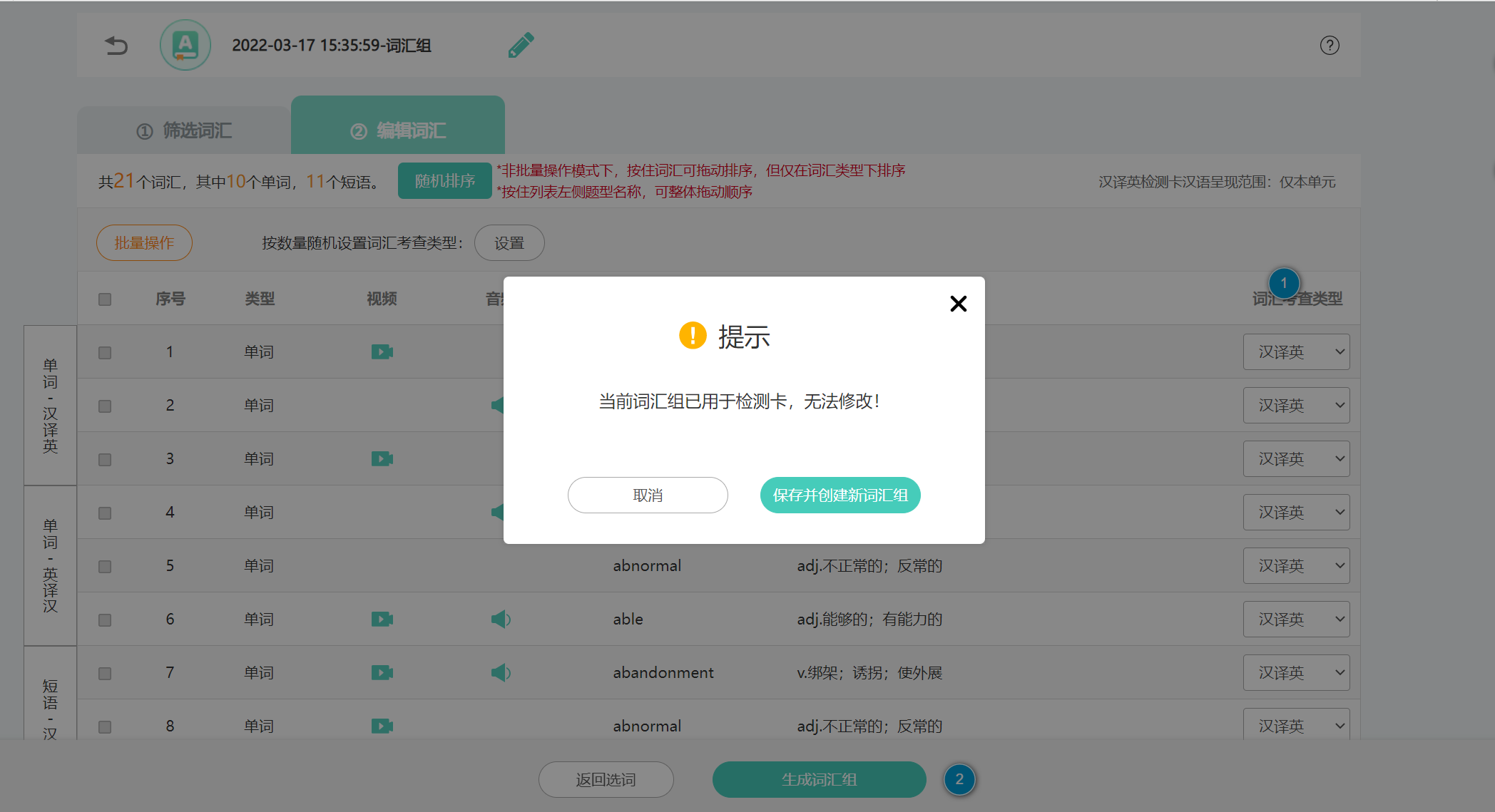This screenshot has height=812, width=1495.
Task: Switch to the 筛选词汇 tab
Action: pos(184,130)
